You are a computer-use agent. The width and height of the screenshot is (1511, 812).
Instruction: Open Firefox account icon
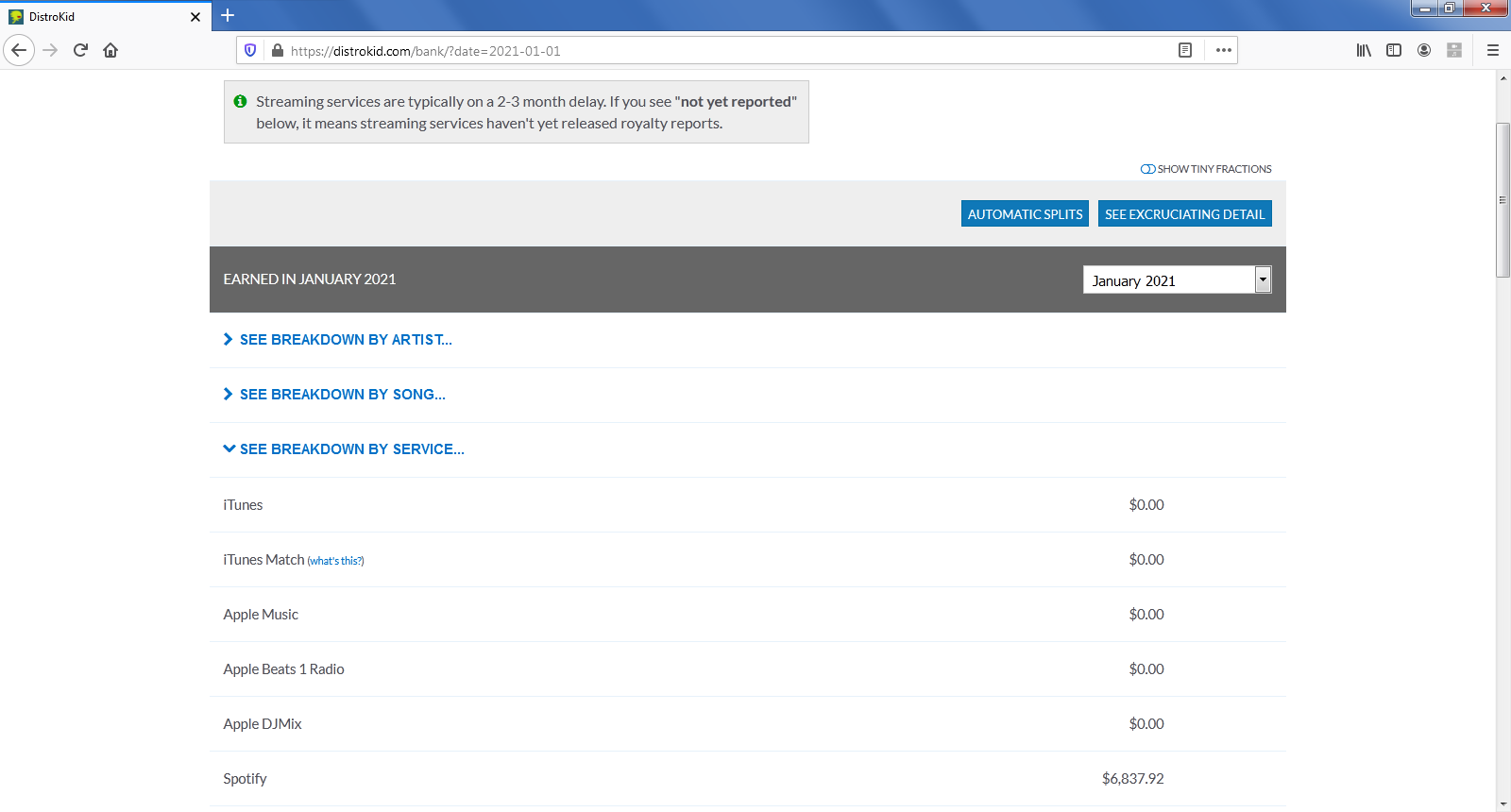(x=1424, y=50)
